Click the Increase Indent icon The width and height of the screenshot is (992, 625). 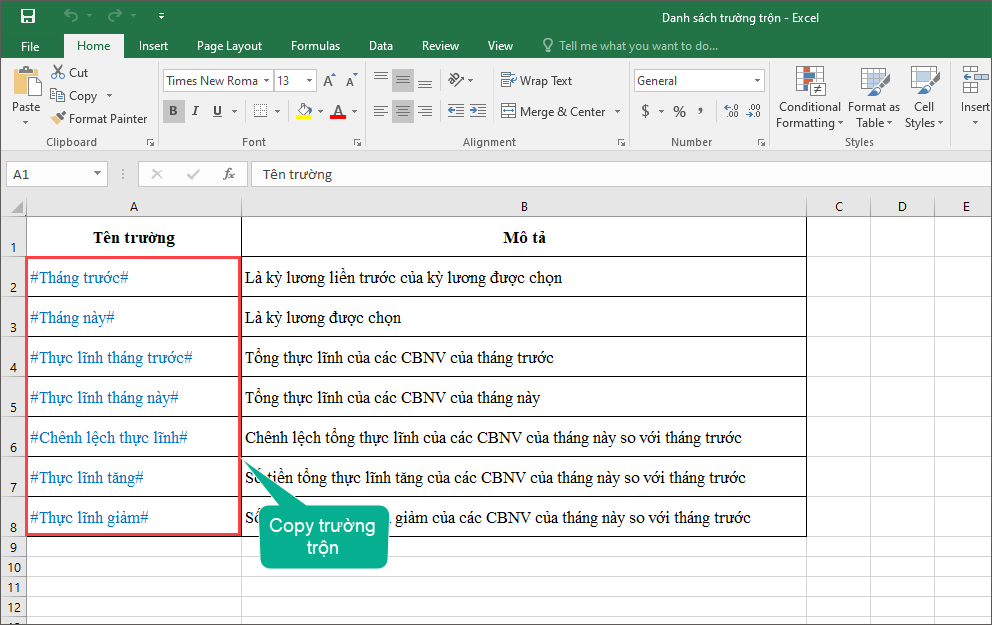tap(478, 111)
